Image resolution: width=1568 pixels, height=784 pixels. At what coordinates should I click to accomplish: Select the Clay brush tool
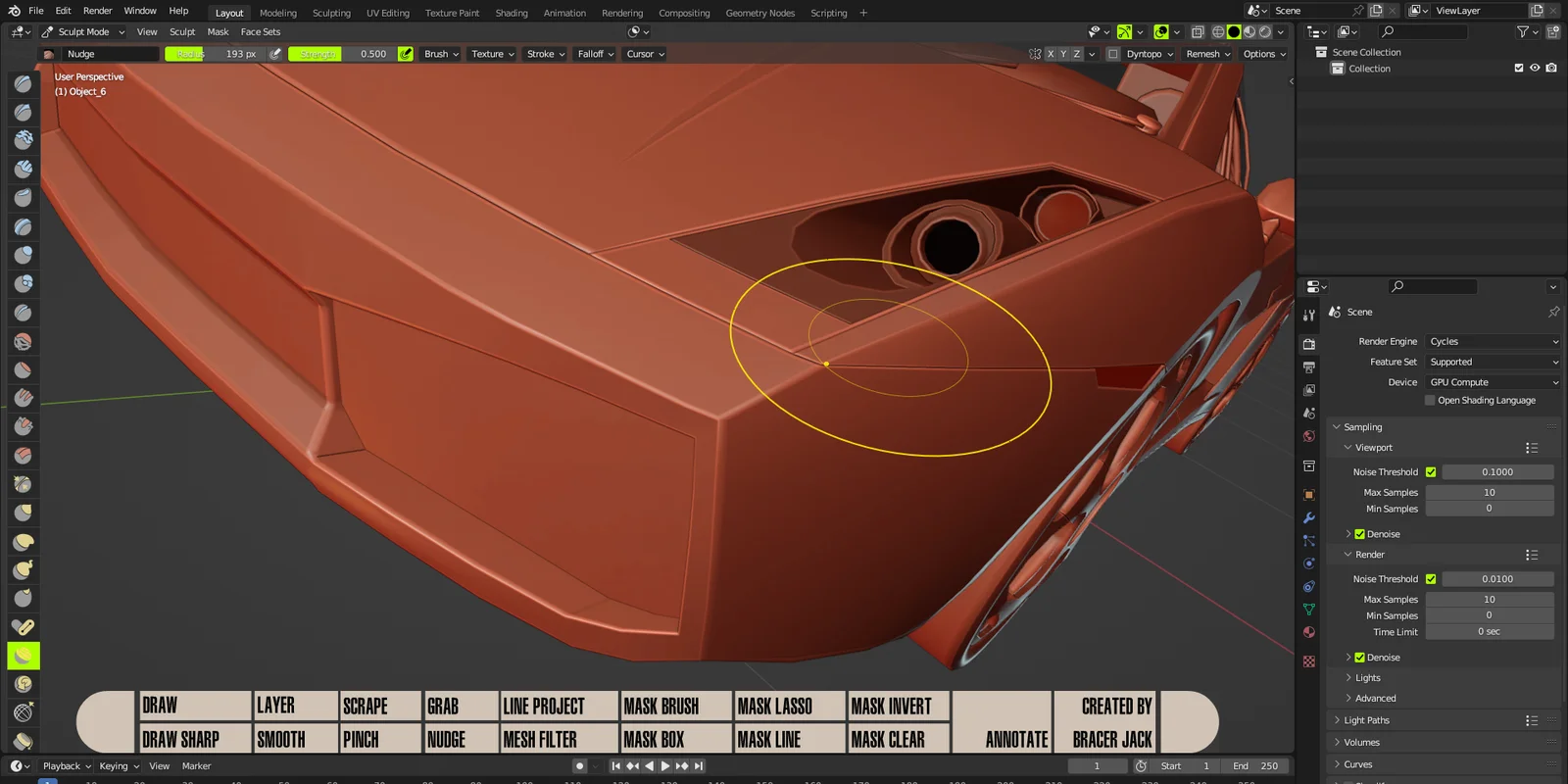[x=24, y=141]
